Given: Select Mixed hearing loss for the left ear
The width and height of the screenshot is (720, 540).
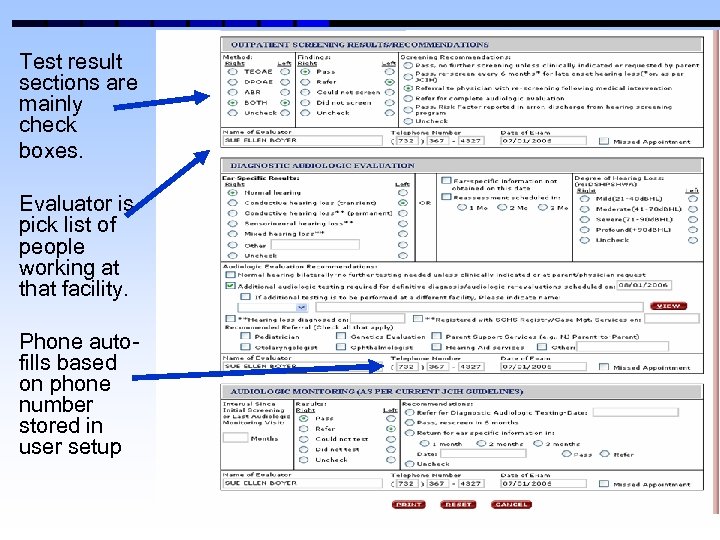Looking at the screenshot, I should [403, 234].
